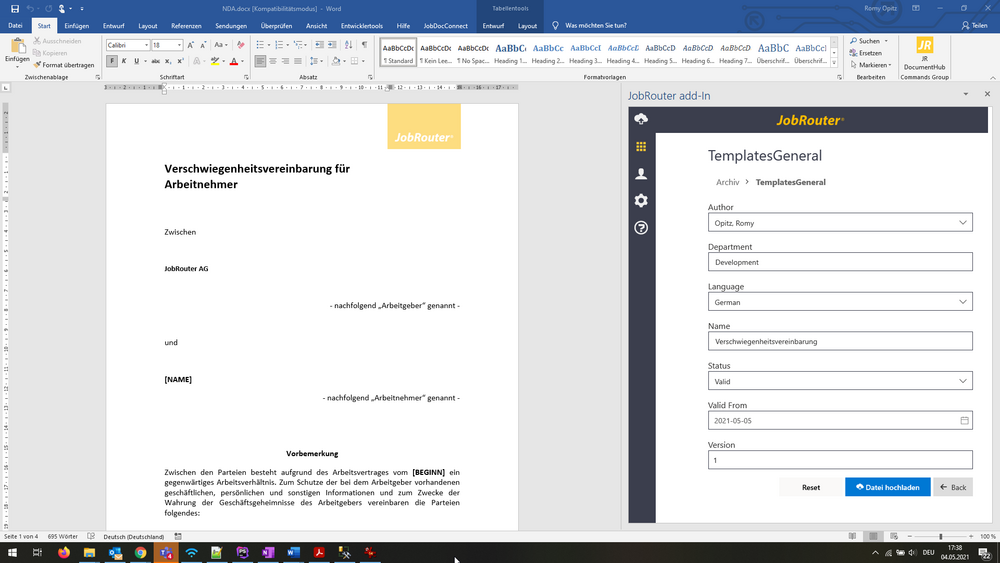This screenshot has width=1000, height=563.
Task: Click the Datei hochladen button
Action: [x=887, y=487]
